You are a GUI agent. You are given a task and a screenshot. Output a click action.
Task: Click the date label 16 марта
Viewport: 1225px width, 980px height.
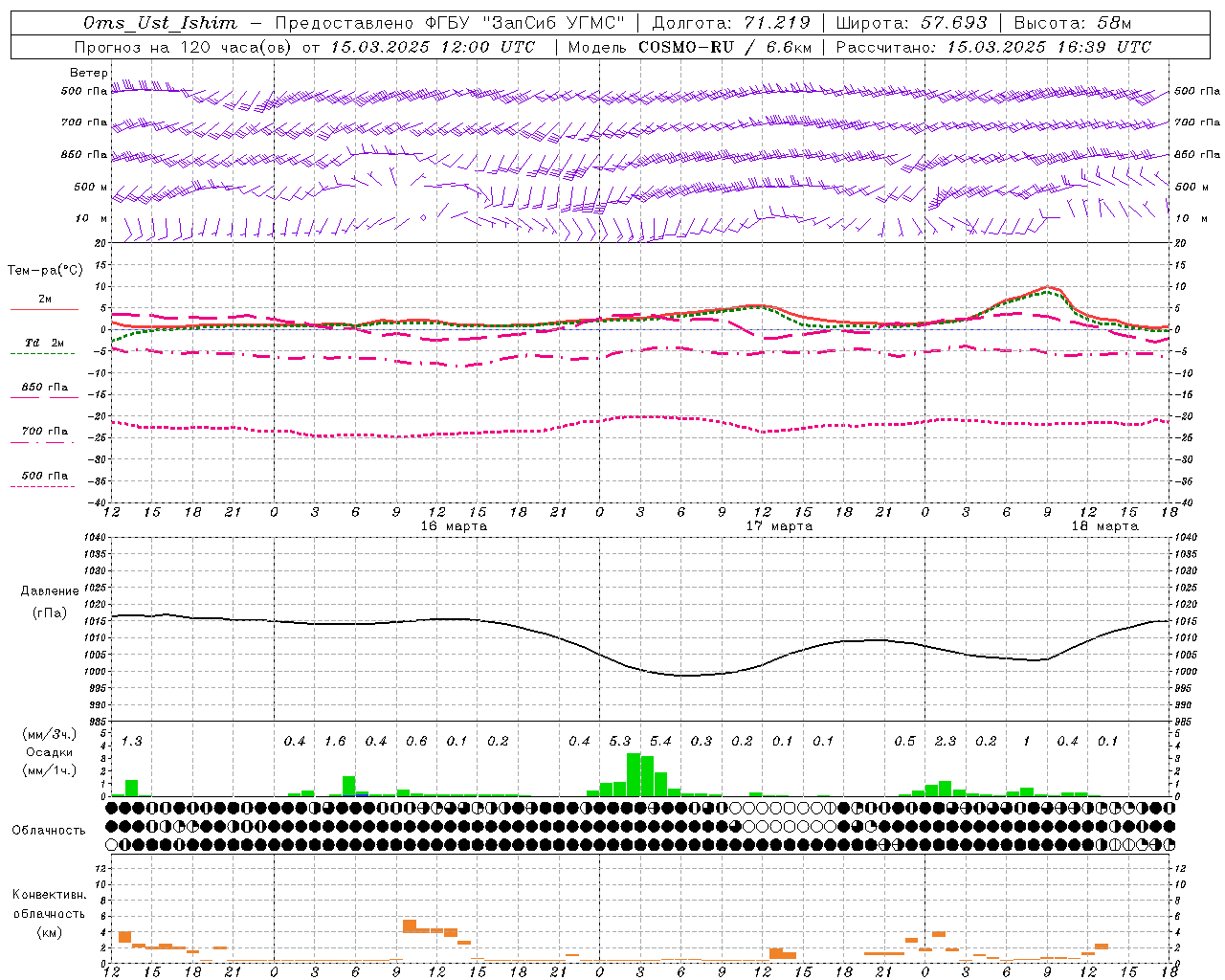[x=454, y=526]
